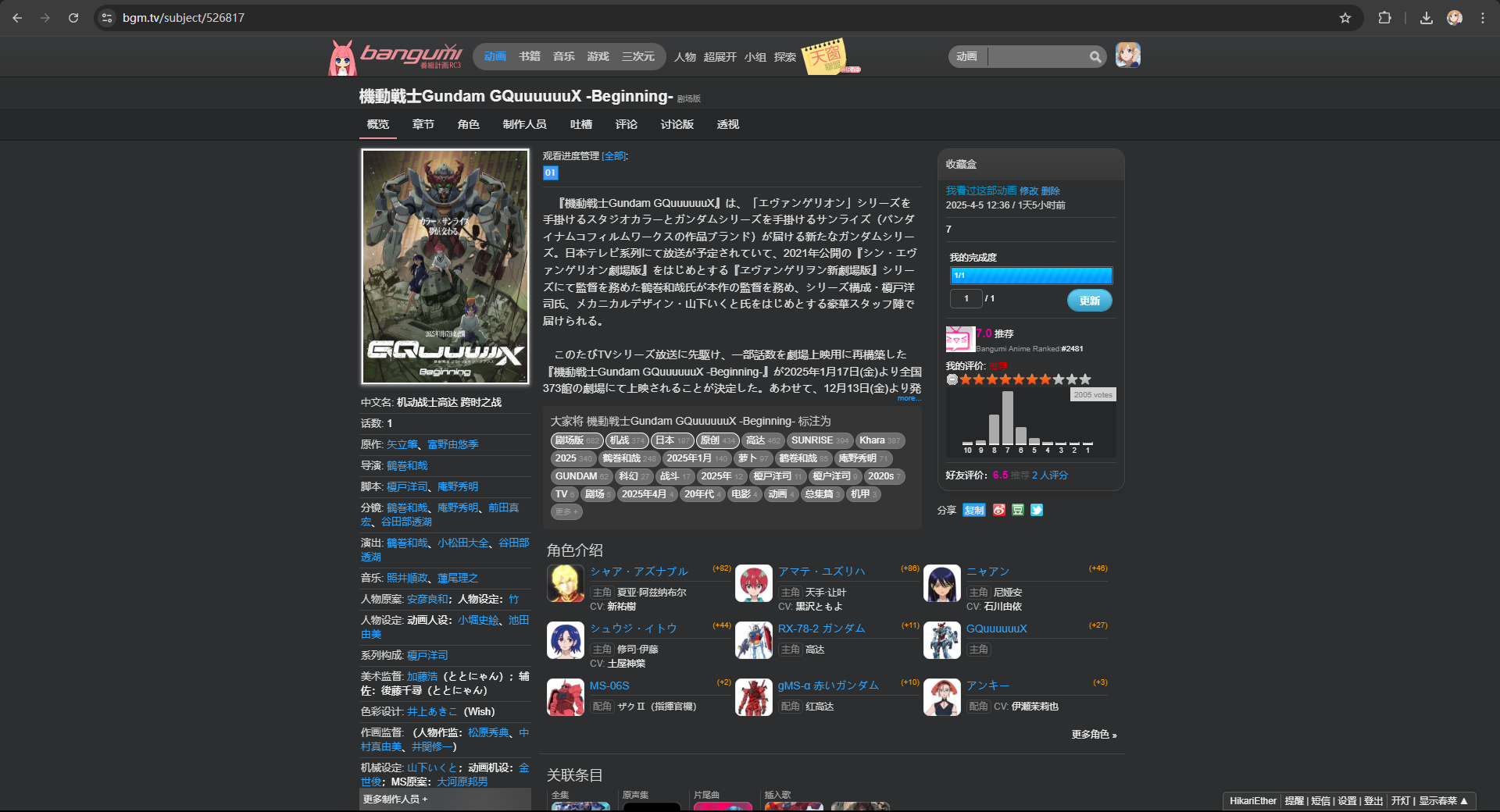Viewport: 1500px width, 812px height.
Task: Switch to the 讨论版 tab
Action: (677, 124)
